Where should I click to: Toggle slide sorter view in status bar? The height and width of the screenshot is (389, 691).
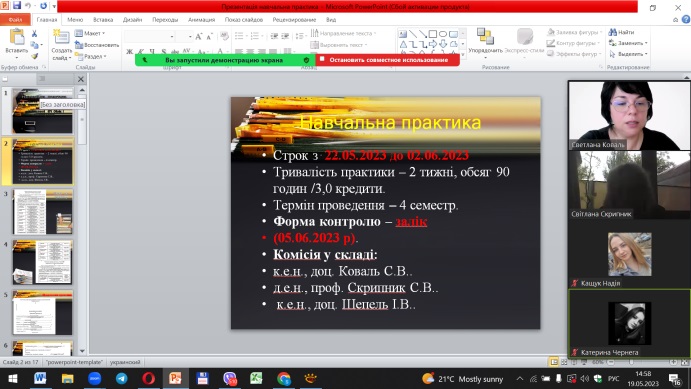(x=564, y=362)
